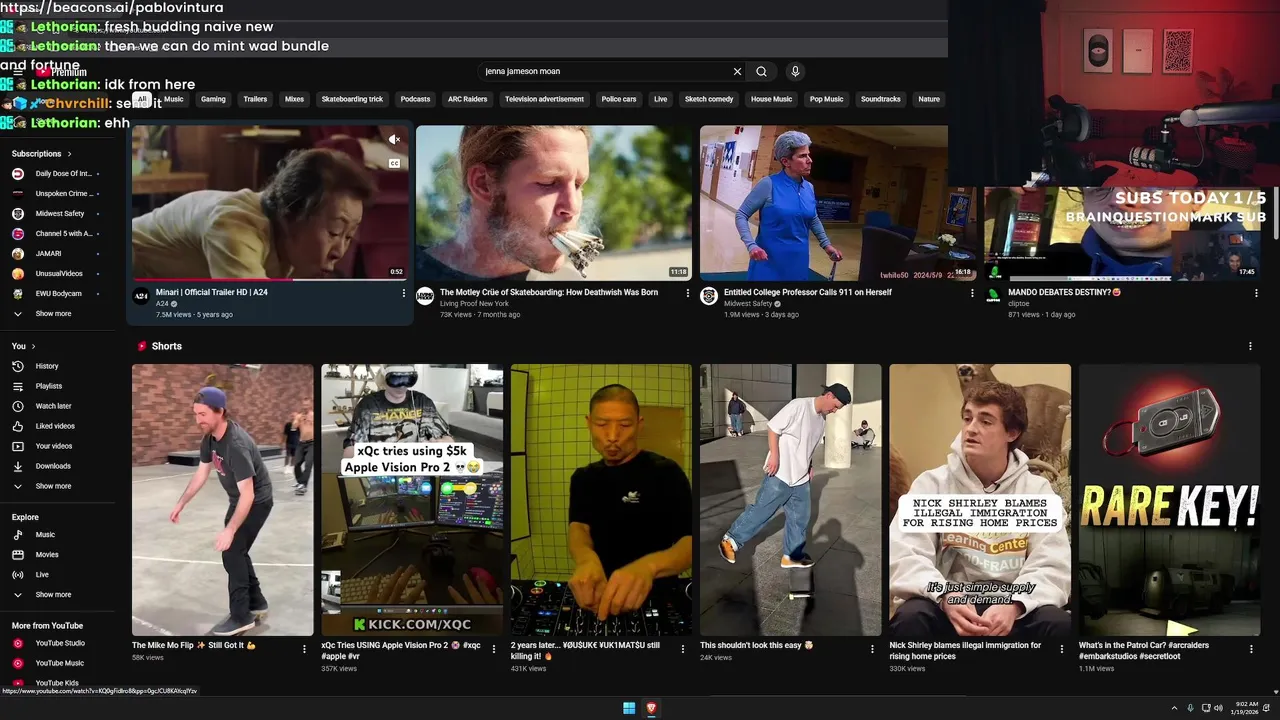This screenshot has height=720, width=1280.
Task: Open the RARE KEY short thumbnail
Action: [1169, 500]
